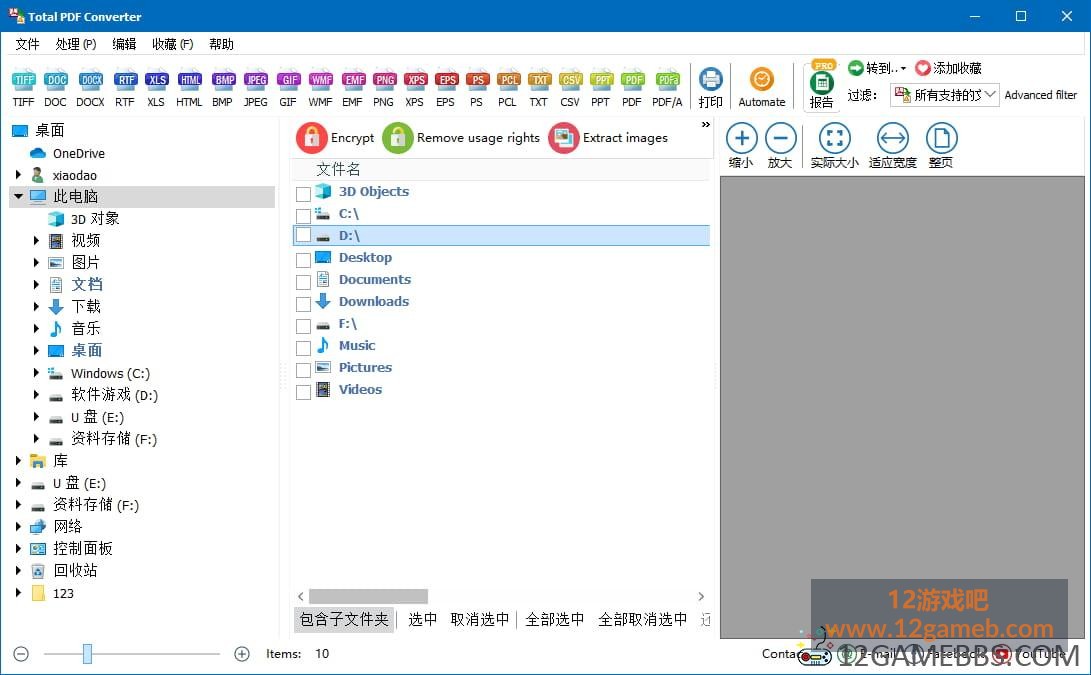Show more toolbar actions chevron

[706, 125]
